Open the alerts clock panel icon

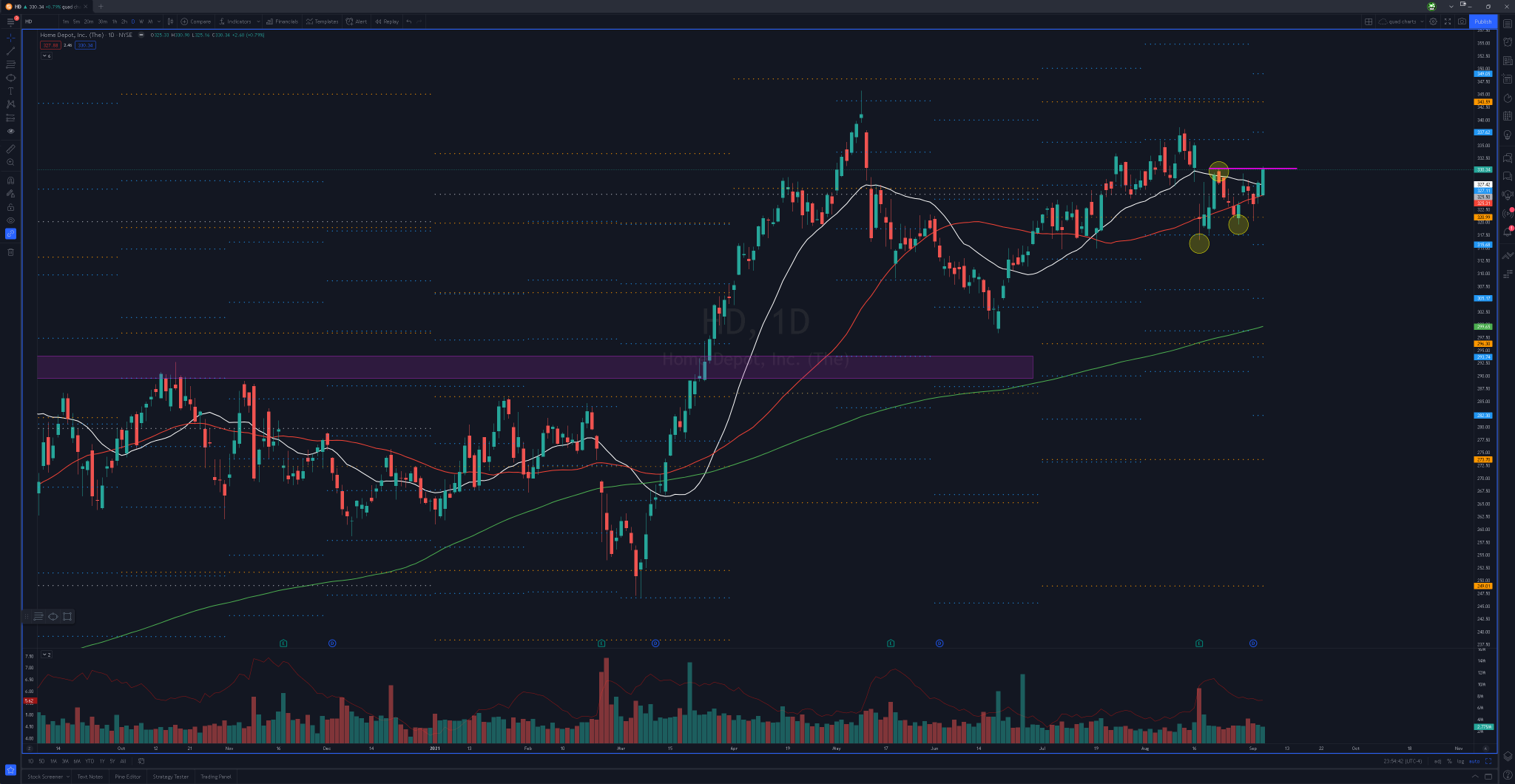coord(1508,42)
